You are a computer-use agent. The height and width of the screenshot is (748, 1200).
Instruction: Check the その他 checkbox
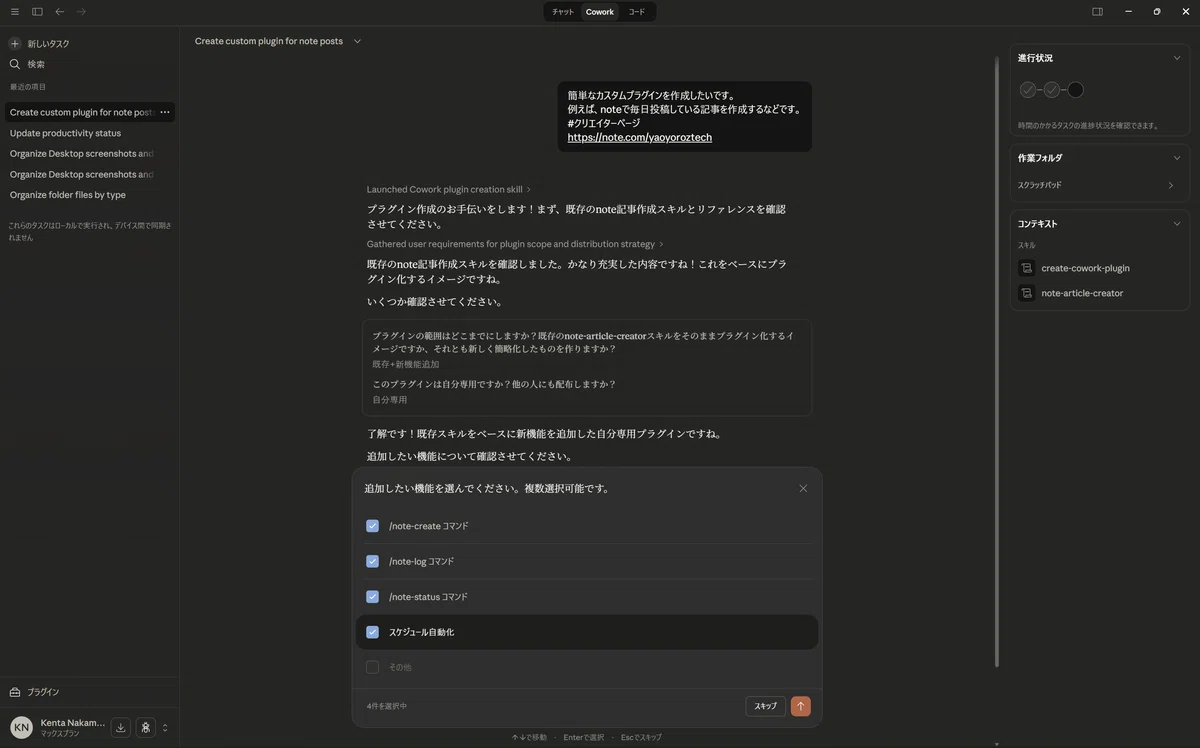pos(372,667)
